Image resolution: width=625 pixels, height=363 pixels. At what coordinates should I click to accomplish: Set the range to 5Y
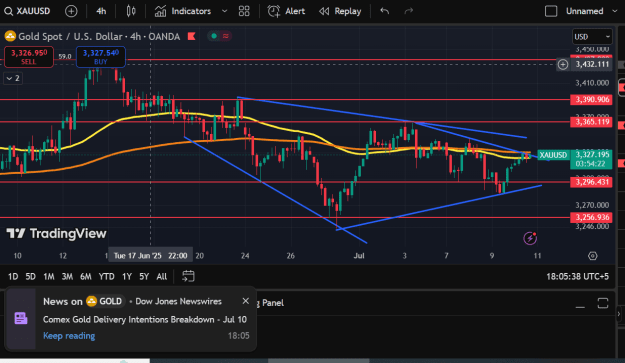(144, 277)
